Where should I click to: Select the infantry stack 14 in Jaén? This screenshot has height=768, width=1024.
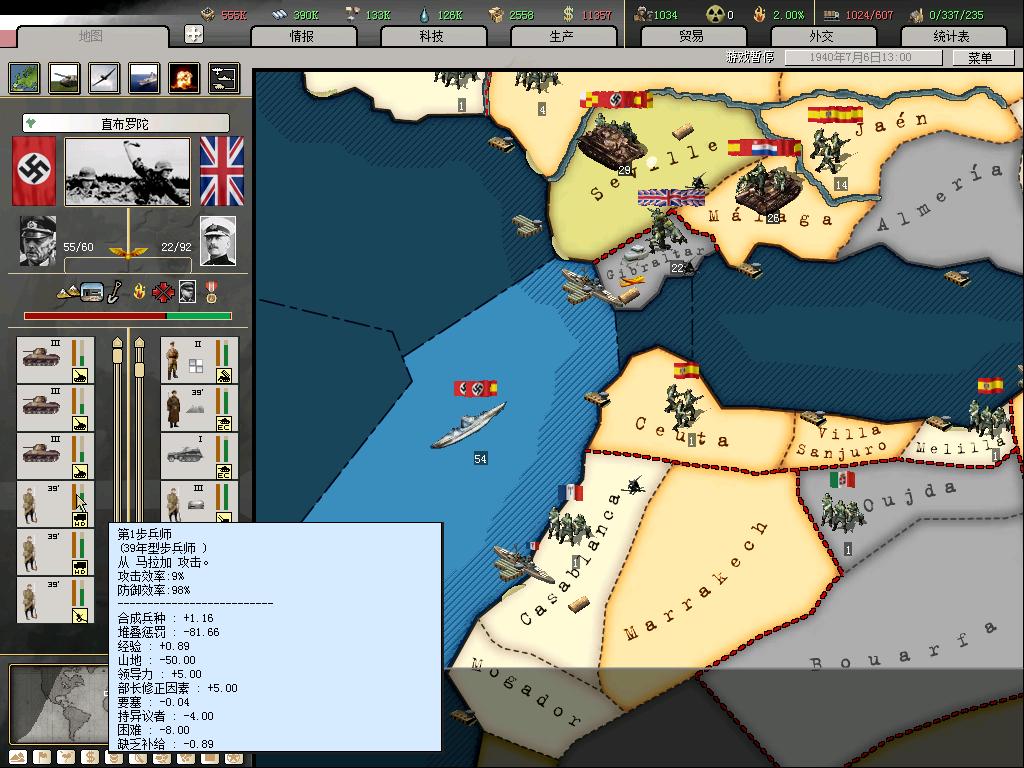[830, 152]
